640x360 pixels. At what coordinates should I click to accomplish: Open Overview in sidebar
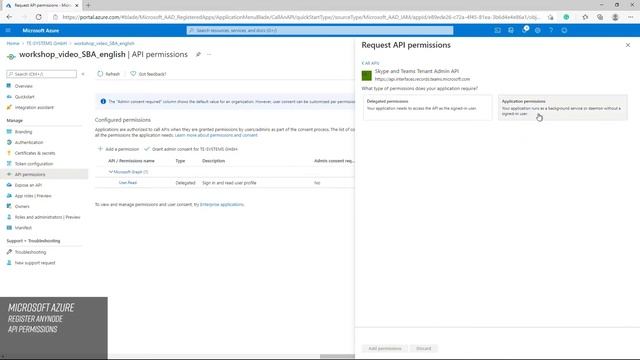click(23, 86)
